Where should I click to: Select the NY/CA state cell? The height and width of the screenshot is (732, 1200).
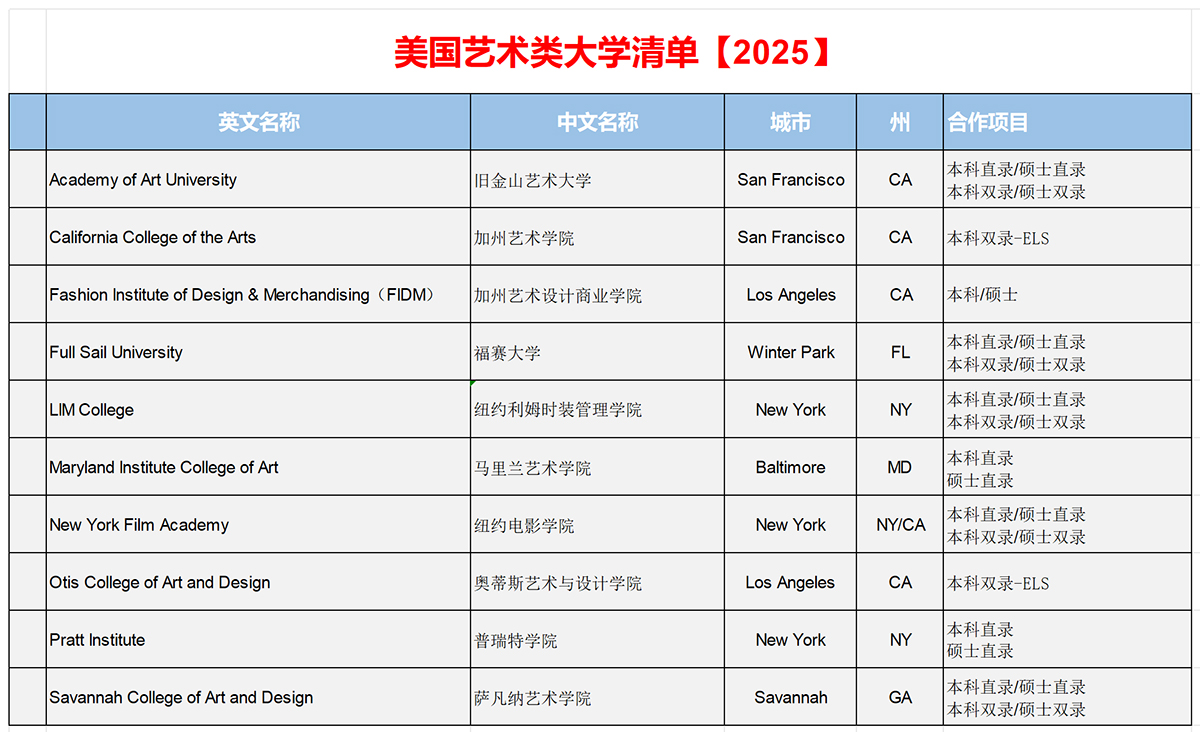pos(899,524)
